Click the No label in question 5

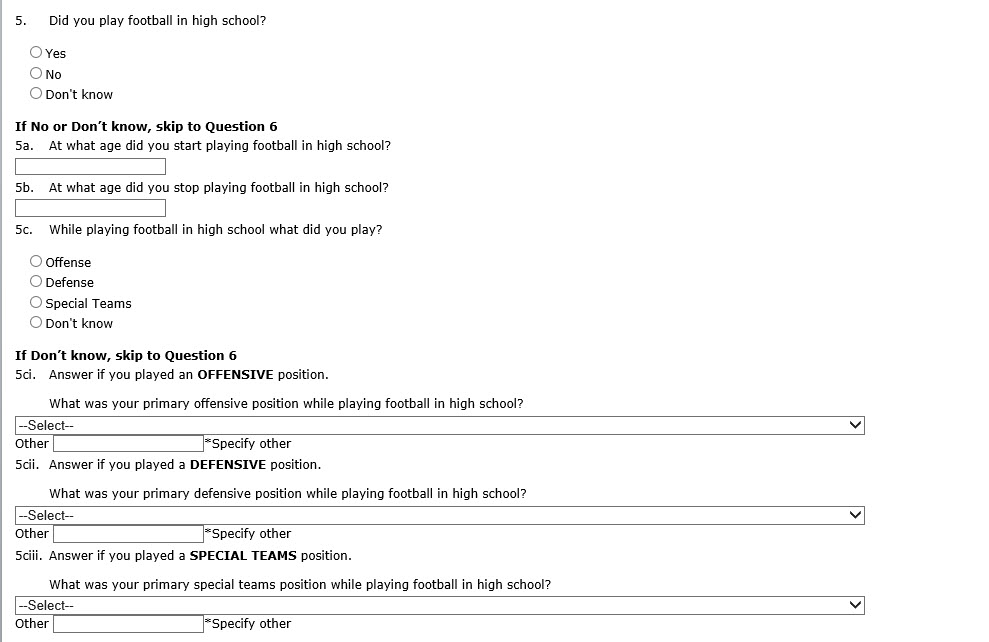coord(53,75)
